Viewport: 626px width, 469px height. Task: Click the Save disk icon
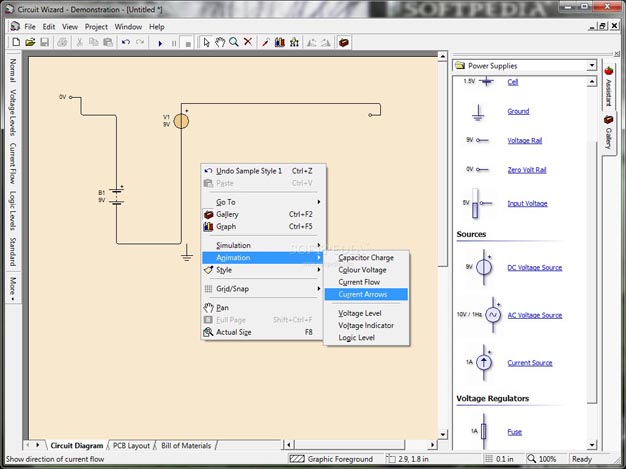tap(44, 42)
